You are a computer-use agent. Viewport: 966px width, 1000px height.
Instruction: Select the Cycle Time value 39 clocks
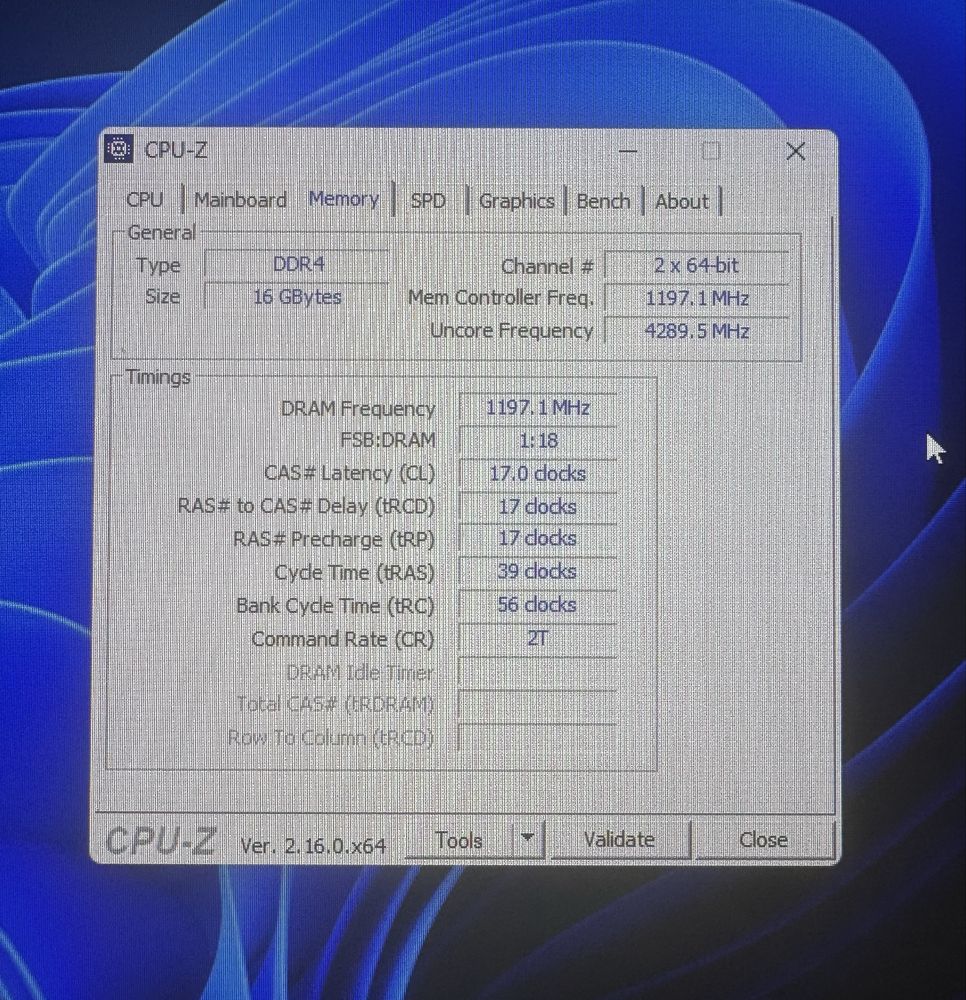click(538, 571)
